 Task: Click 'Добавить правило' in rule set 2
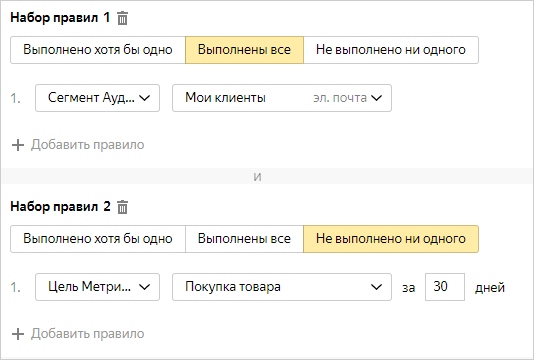click(88, 334)
